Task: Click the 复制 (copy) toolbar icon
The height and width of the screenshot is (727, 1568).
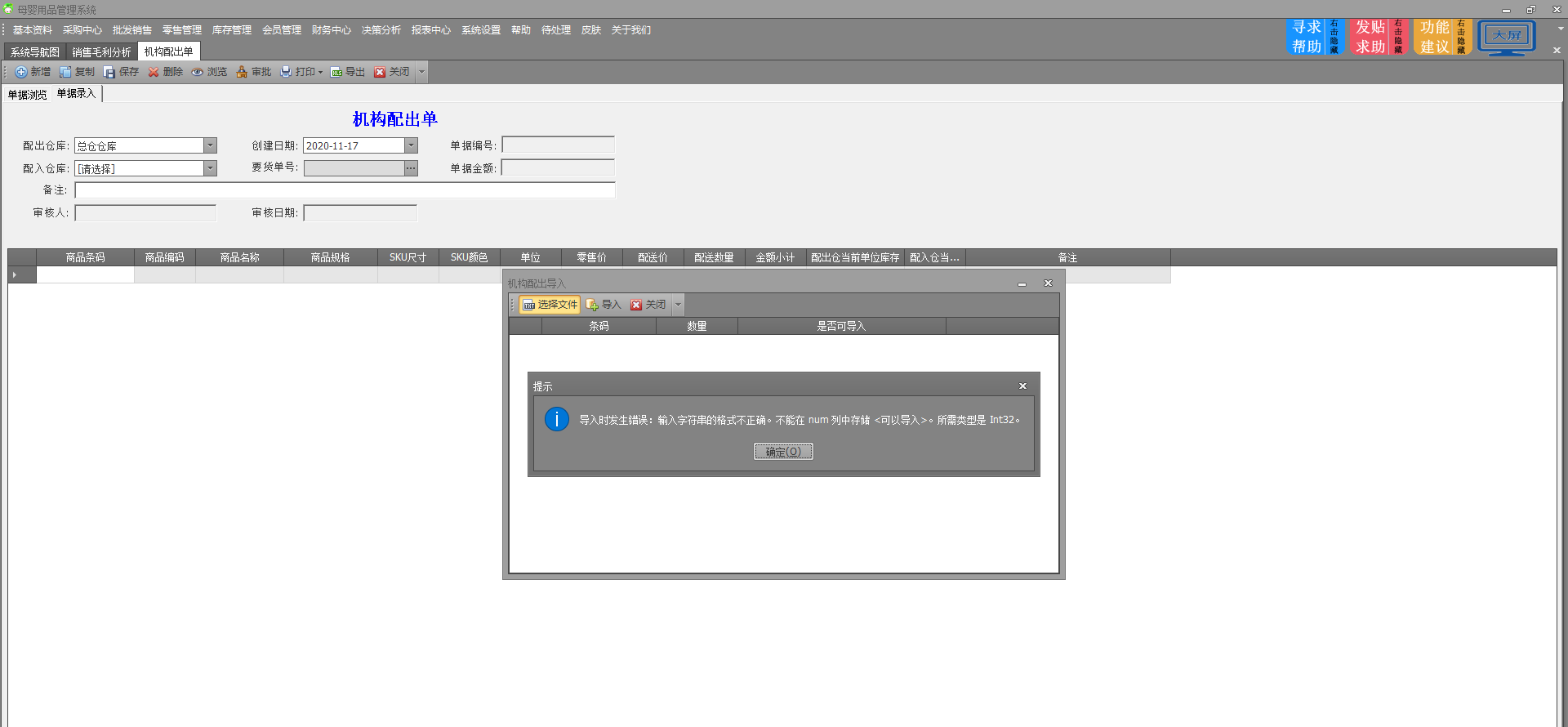Action: tap(65, 72)
